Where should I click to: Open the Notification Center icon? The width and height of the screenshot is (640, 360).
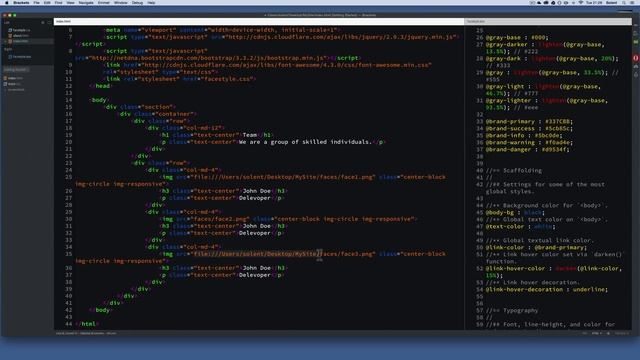coord(632,3)
